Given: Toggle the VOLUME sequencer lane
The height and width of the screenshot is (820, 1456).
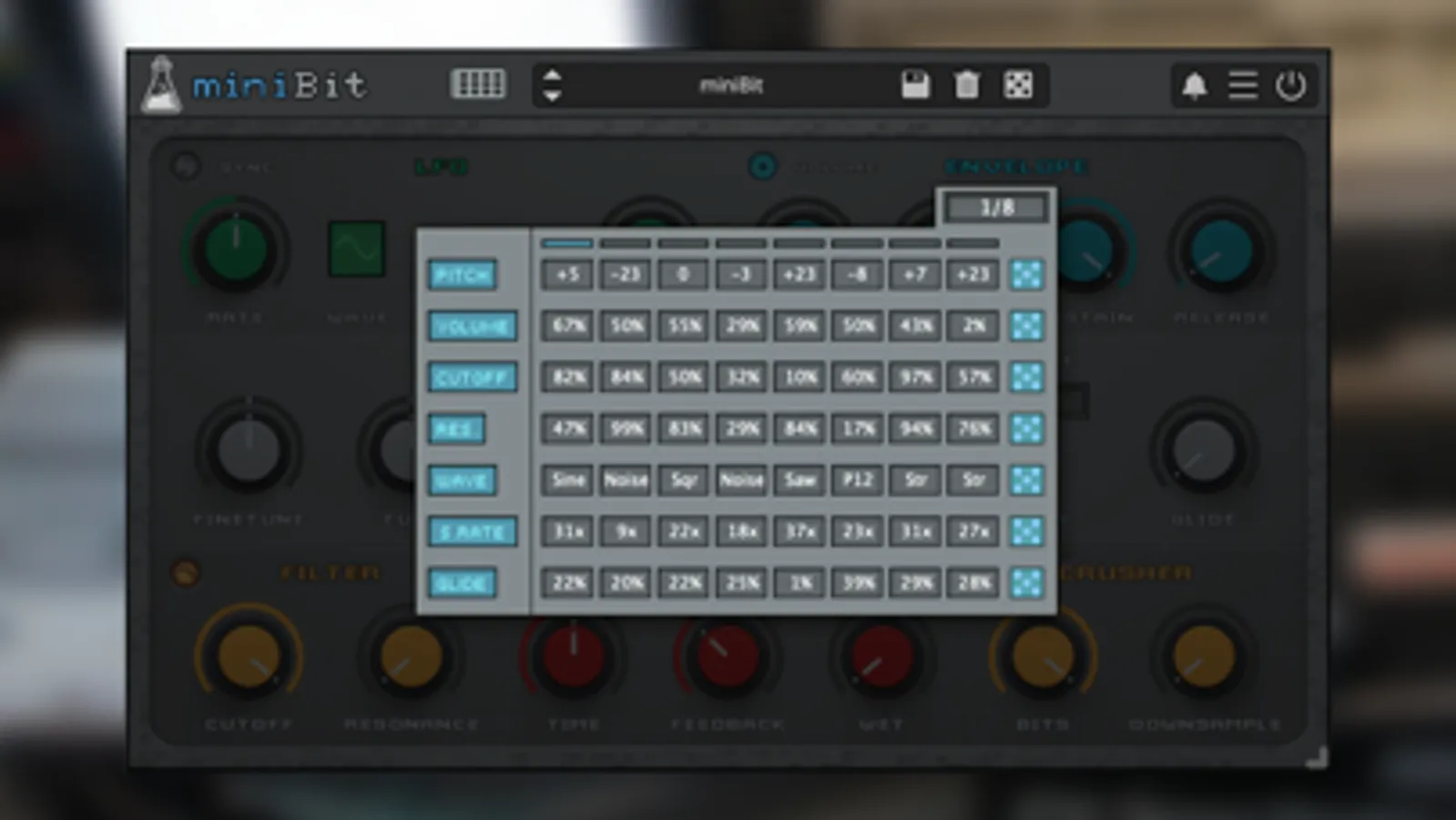Looking at the screenshot, I should tap(473, 326).
